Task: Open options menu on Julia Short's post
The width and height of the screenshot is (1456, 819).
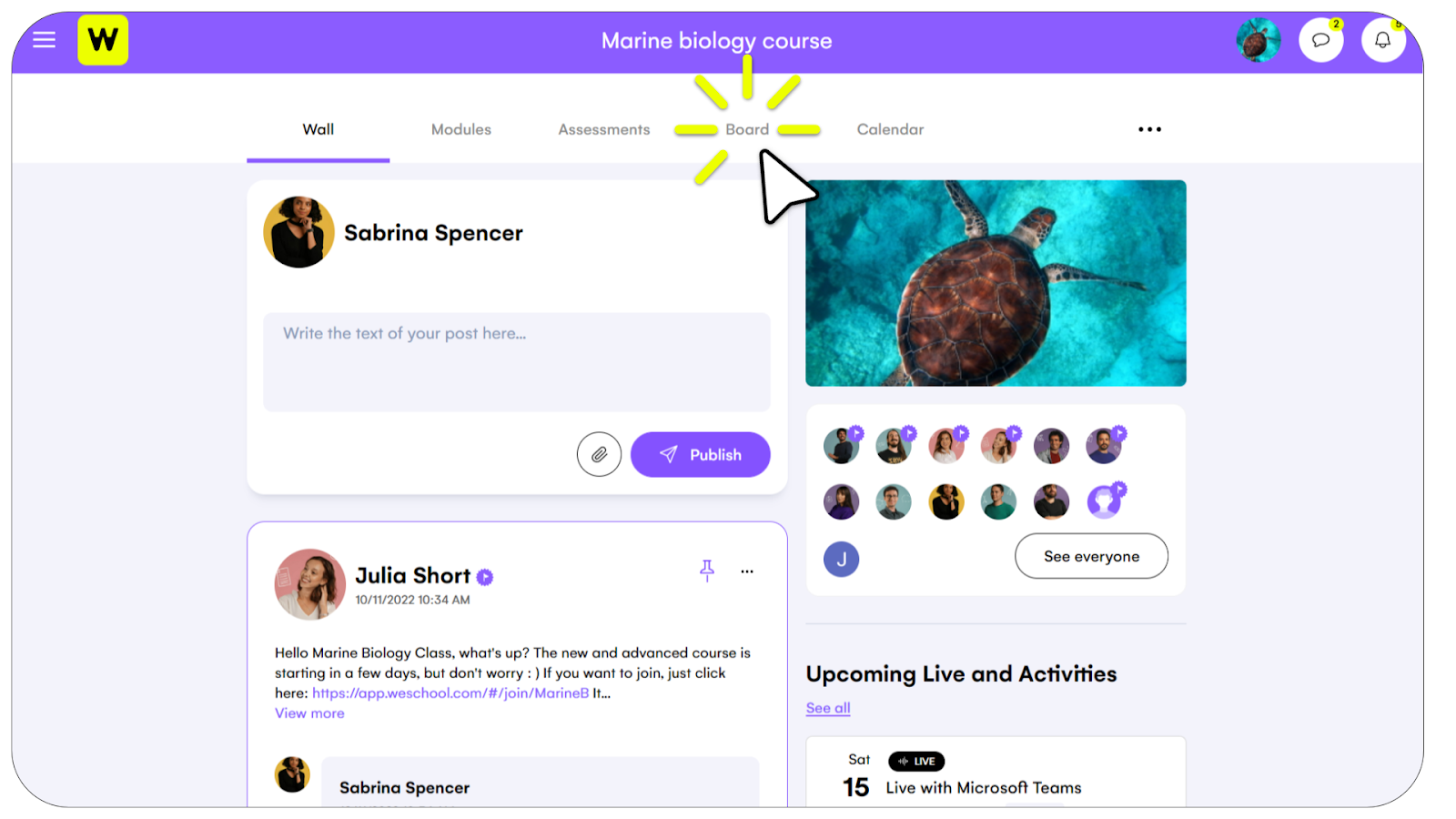Action: 747,571
